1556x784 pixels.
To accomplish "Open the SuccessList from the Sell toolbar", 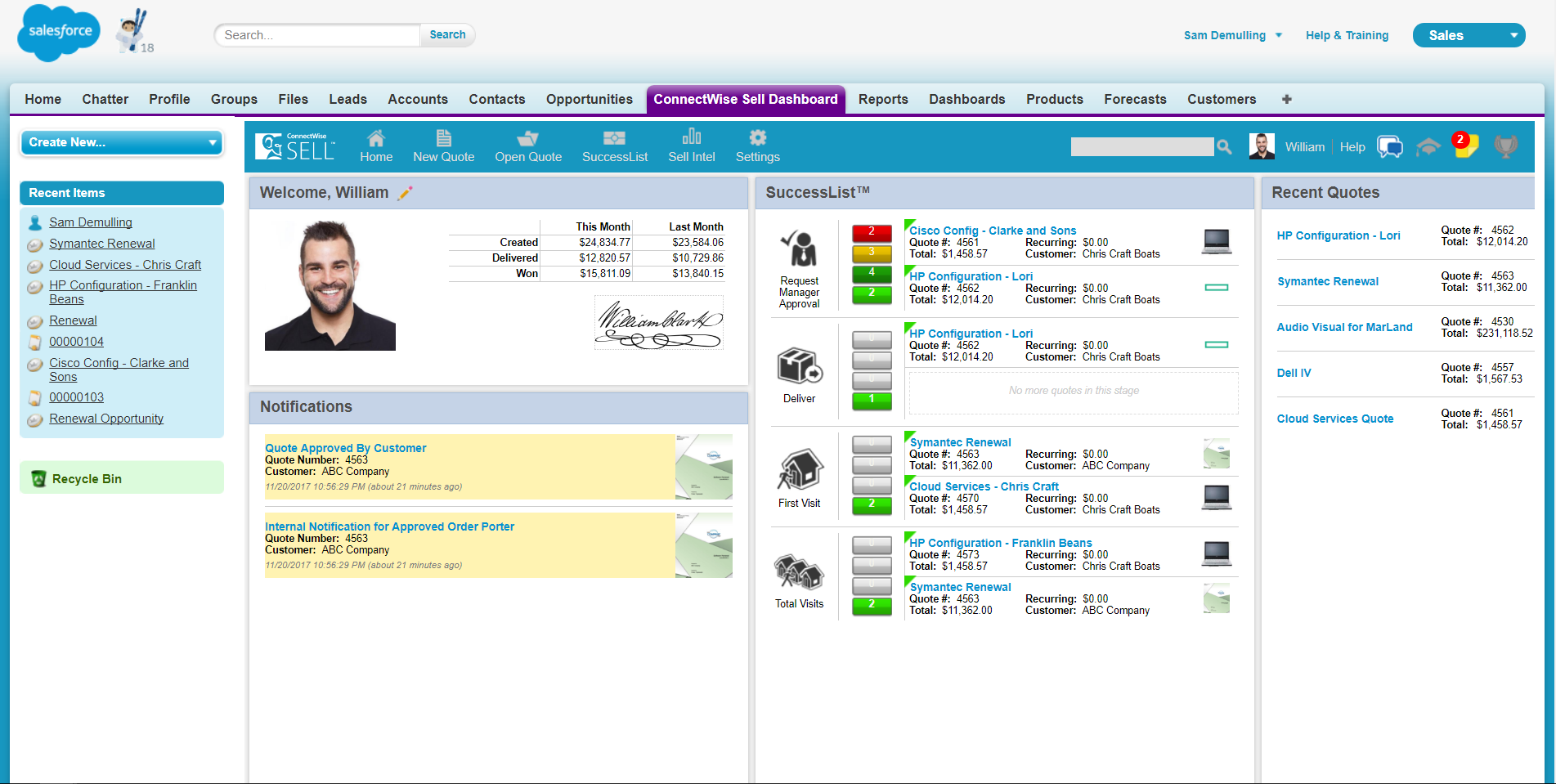I will 615,146.
